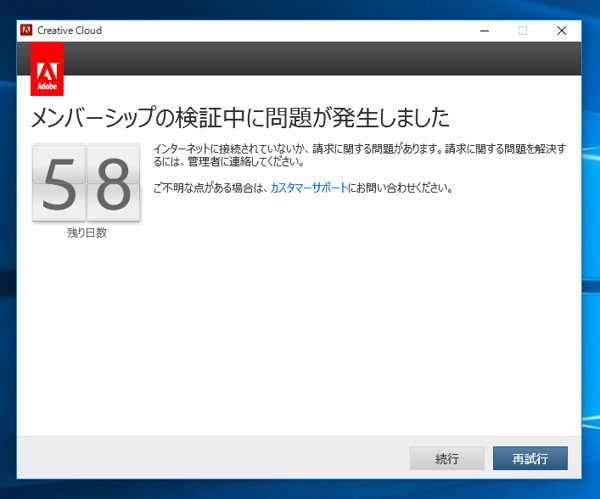Screen dimensions: 600x499
Task: Close the Creative Cloud window
Action: point(561,31)
